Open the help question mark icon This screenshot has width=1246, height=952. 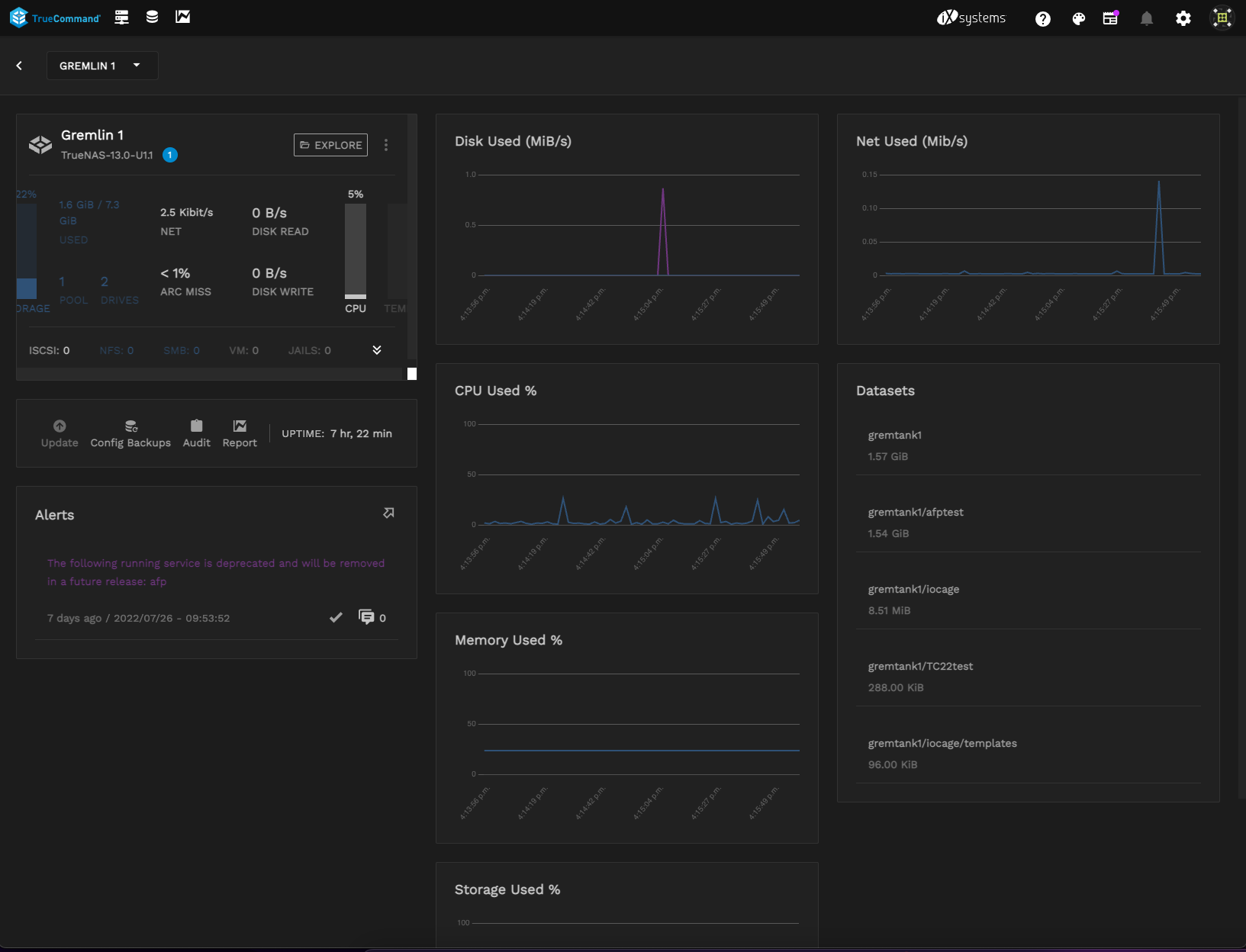(x=1042, y=19)
